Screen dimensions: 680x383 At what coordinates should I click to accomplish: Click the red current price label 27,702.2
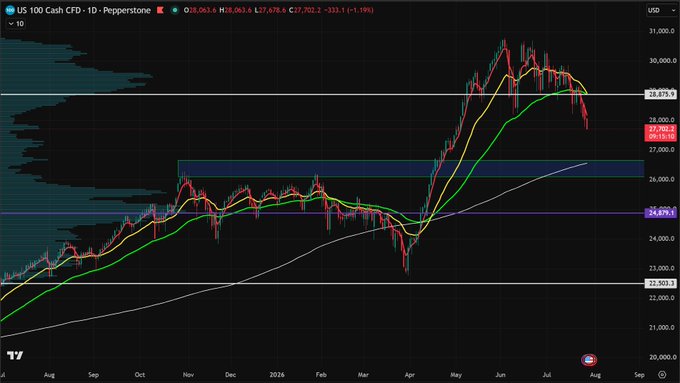[660, 133]
